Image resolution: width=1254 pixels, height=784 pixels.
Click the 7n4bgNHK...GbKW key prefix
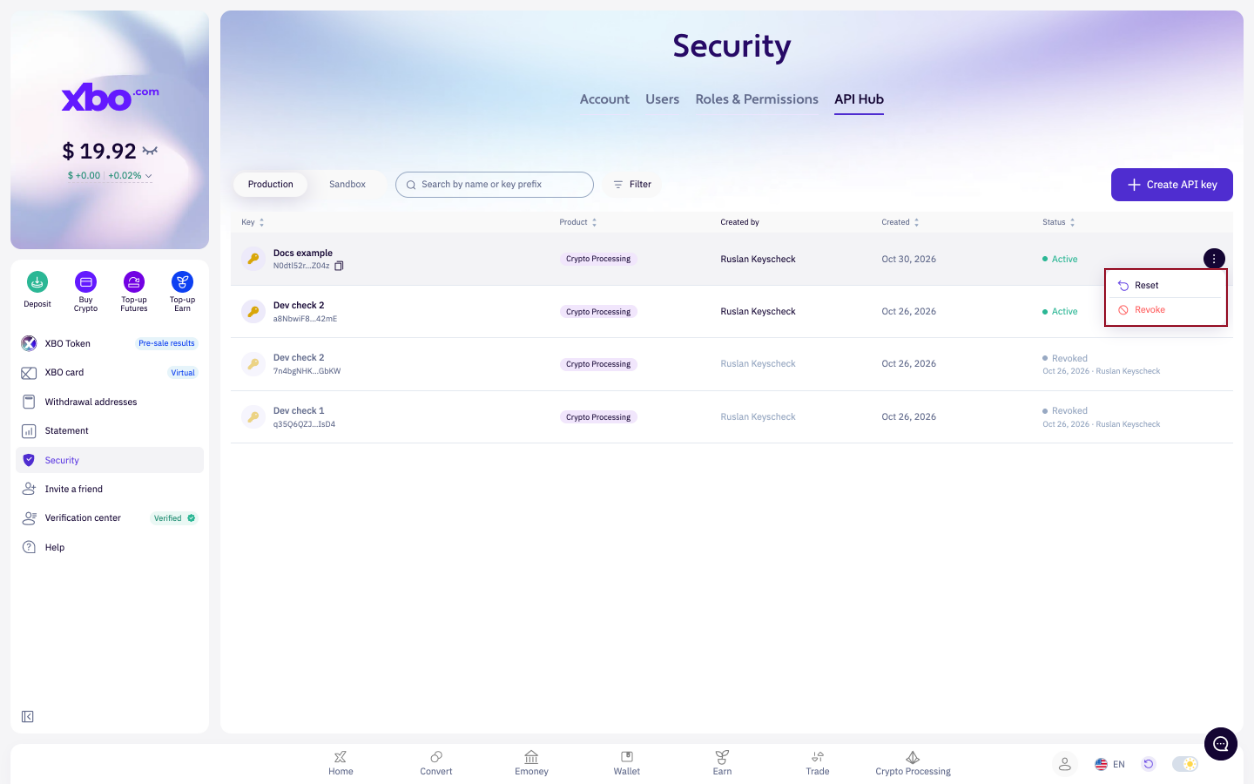tap(307, 371)
